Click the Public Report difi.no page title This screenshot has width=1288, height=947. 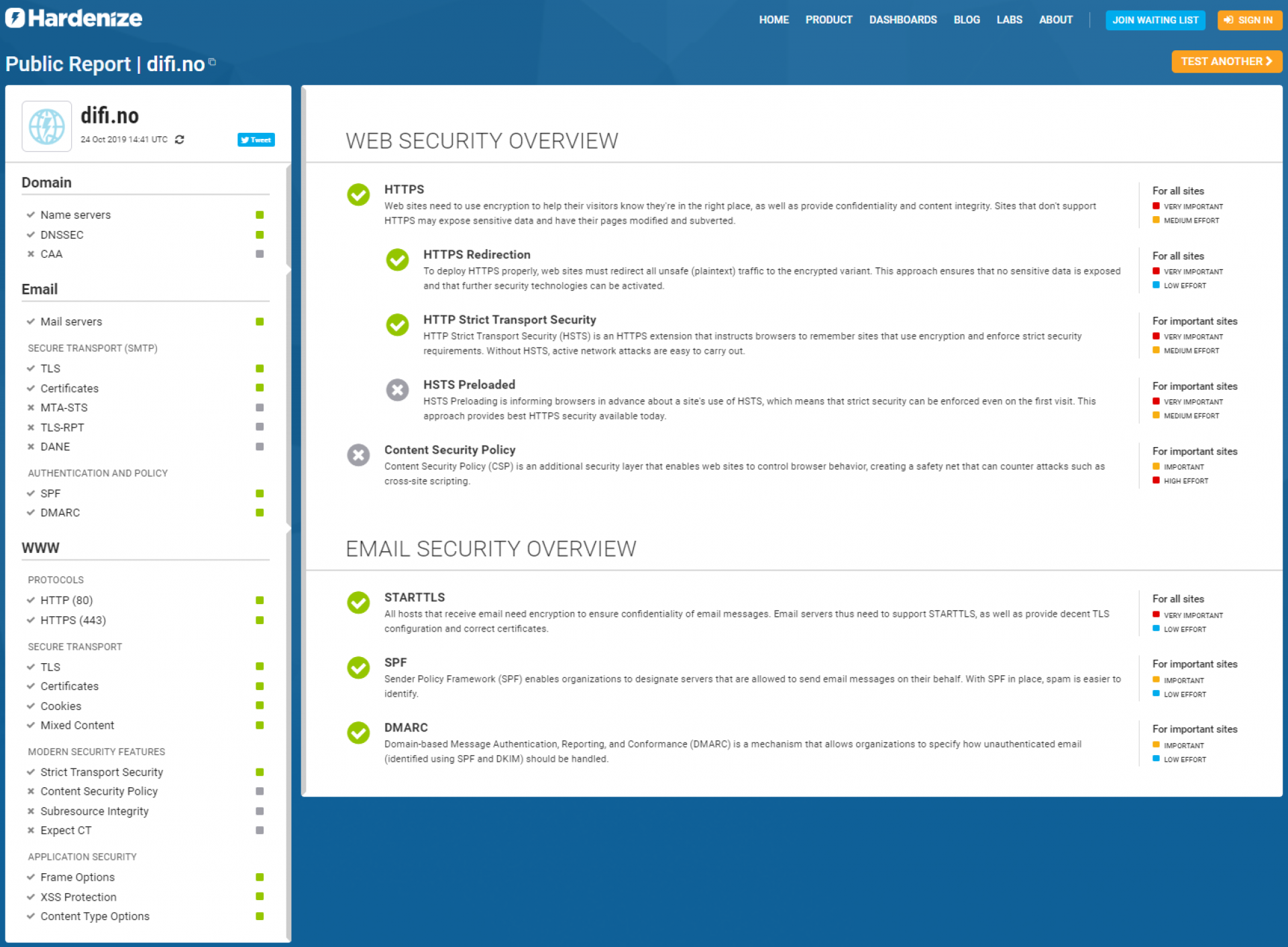coord(105,64)
